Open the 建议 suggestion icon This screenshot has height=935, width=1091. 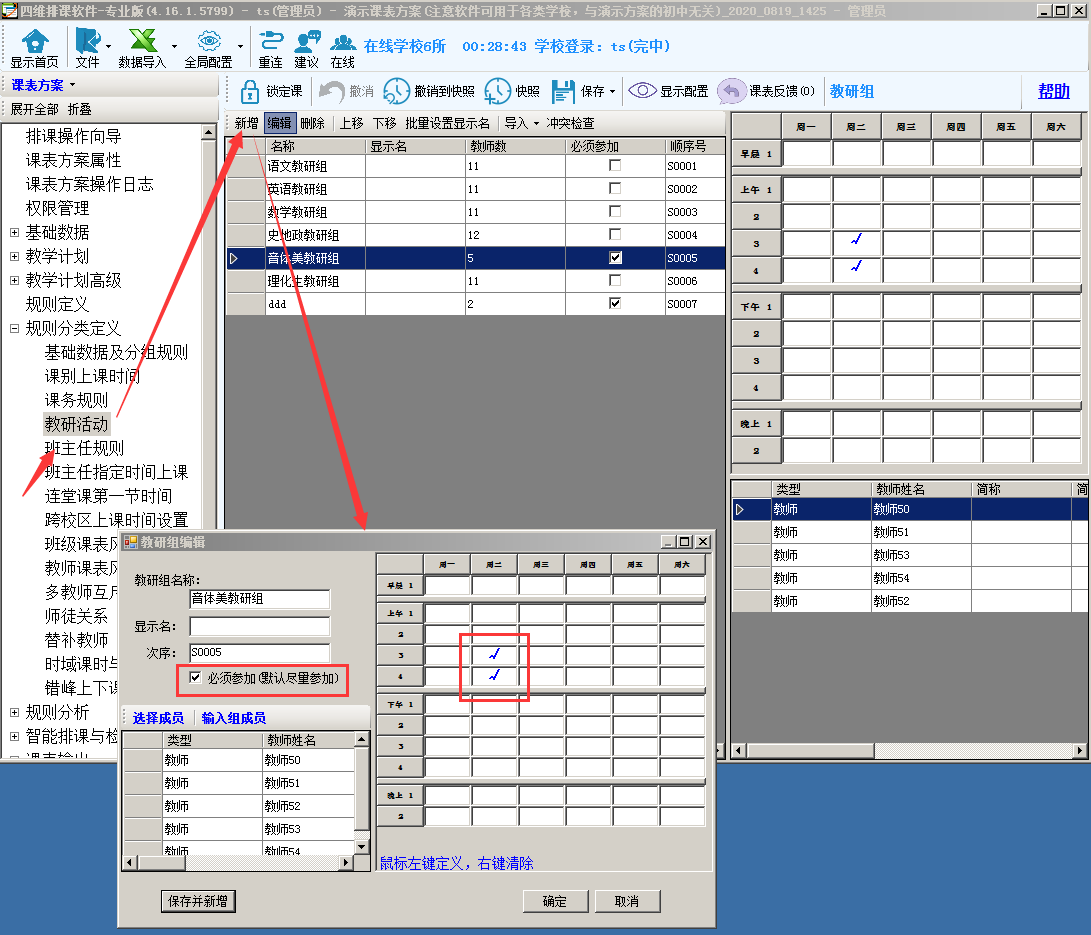(307, 41)
